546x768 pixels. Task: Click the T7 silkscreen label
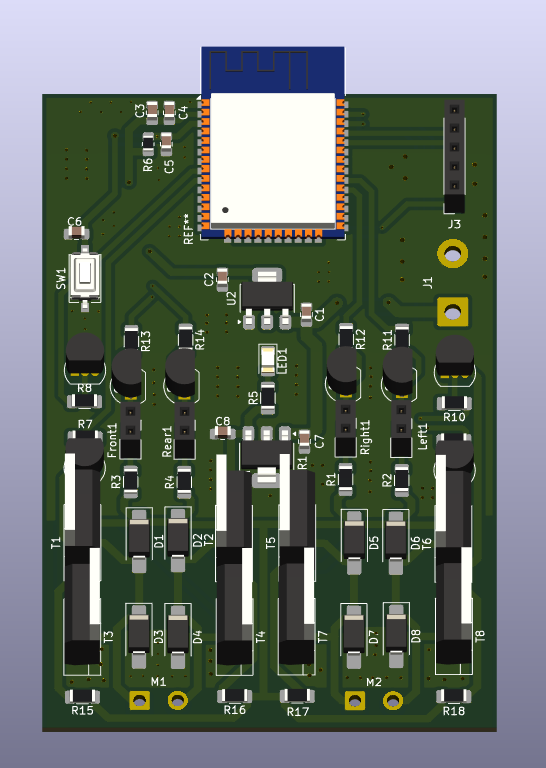pos(322,636)
